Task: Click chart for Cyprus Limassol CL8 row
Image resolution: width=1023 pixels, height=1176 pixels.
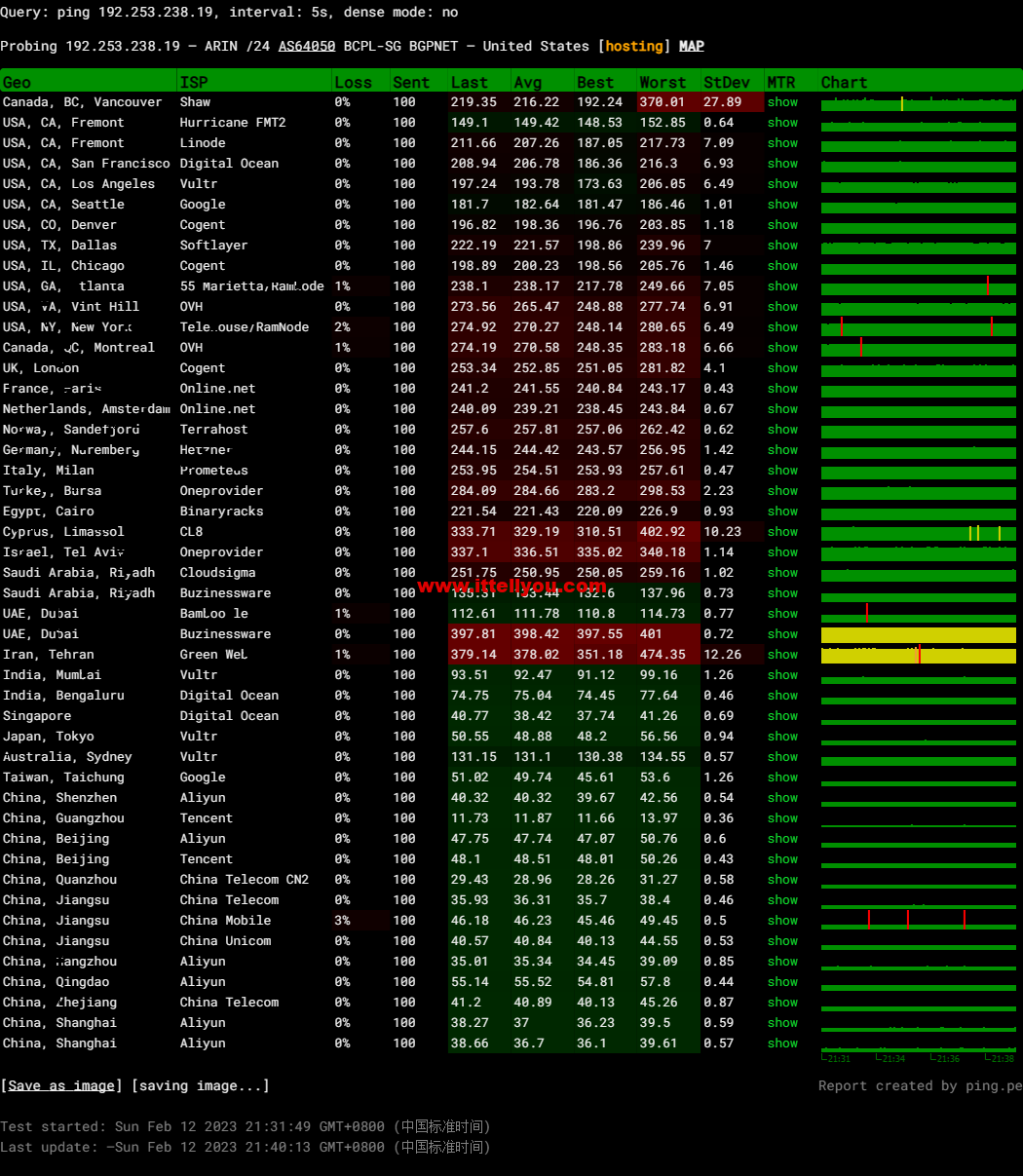Action: [919, 532]
